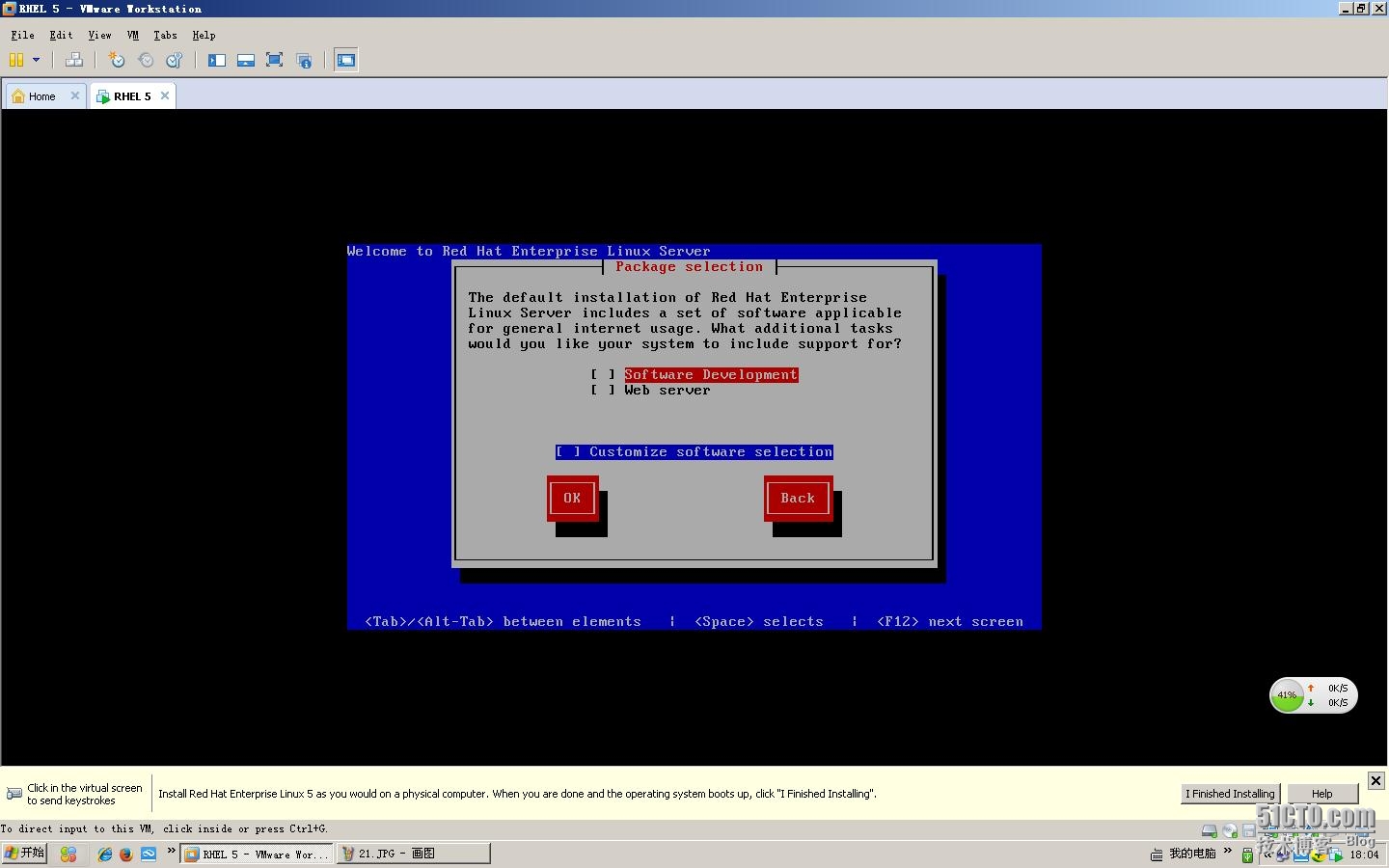
Task: Click the keyboard language bar icon
Action: 1157,854
